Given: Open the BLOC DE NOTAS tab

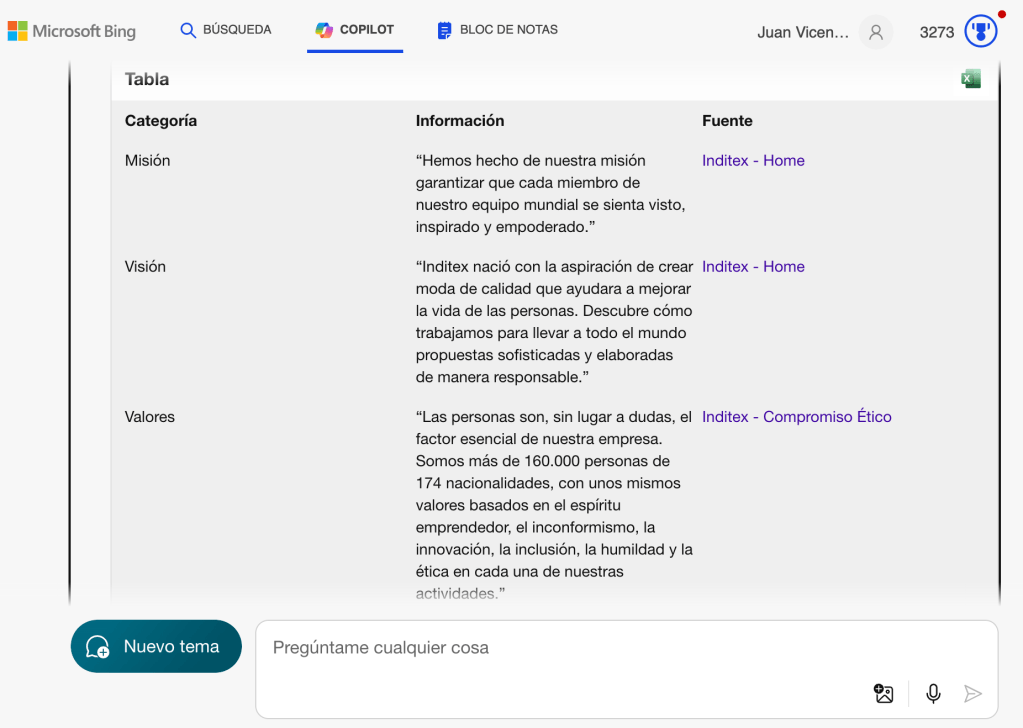Looking at the screenshot, I should pos(498,30).
